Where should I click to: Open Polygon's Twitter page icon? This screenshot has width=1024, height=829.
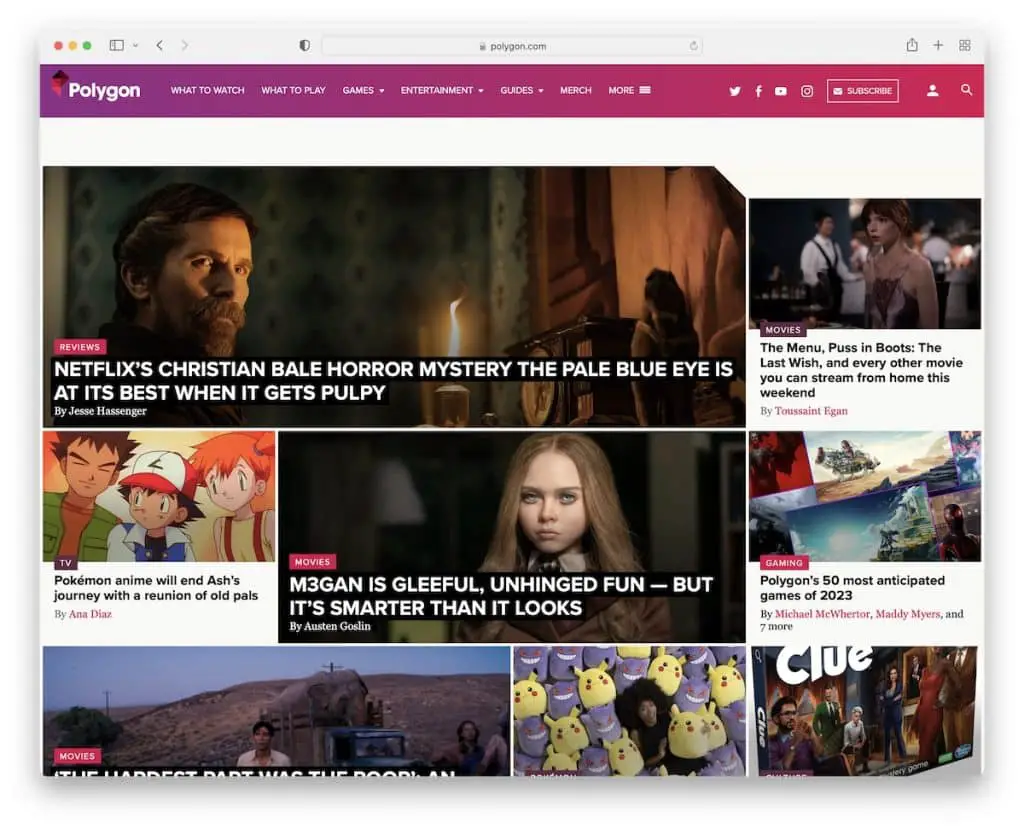coord(735,91)
